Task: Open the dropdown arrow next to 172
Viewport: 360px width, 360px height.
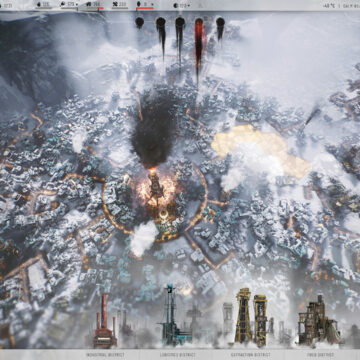Action: click(189, 5)
